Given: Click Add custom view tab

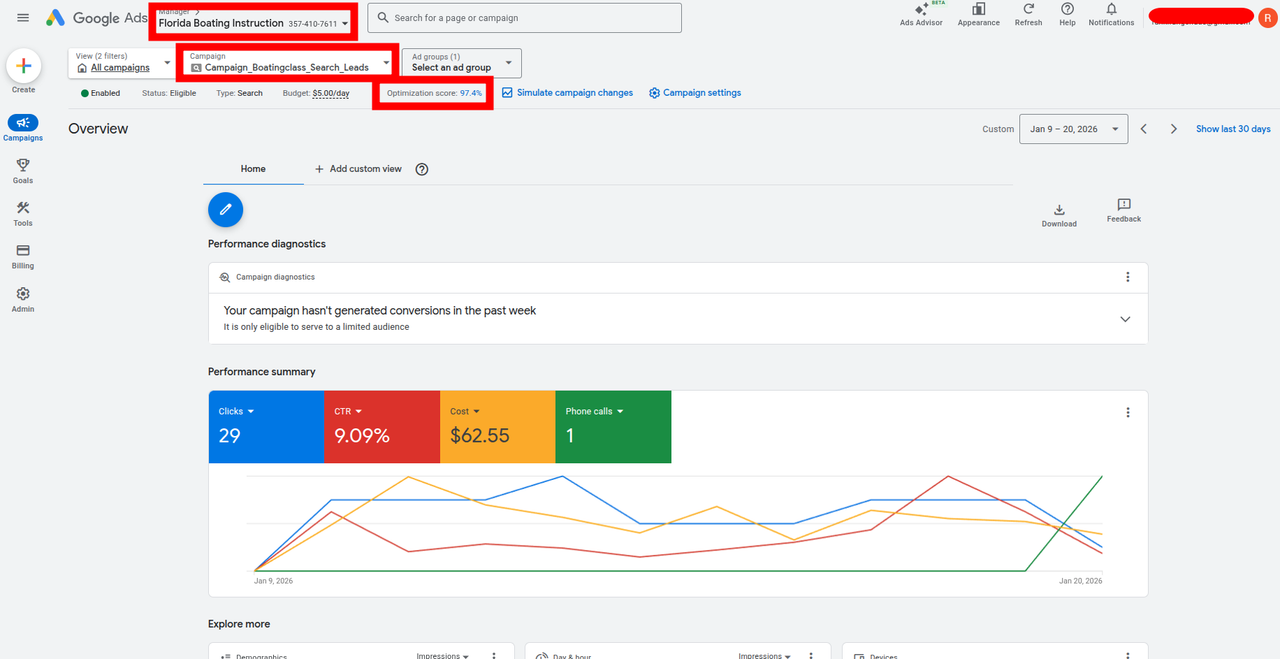Looking at the screenshot, I should tap(358, 169).
